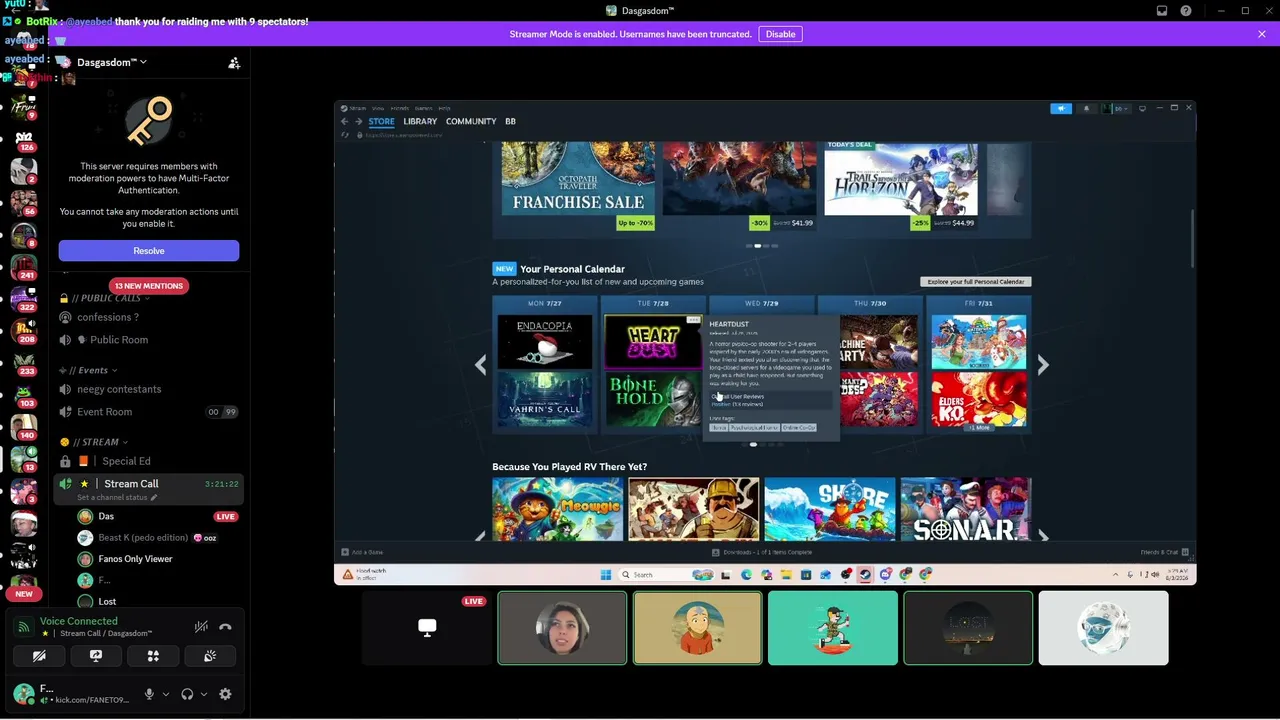This screenshot has width=1280, height=720.
Task: Join Public Room voice channel
Action: [149, 340]
